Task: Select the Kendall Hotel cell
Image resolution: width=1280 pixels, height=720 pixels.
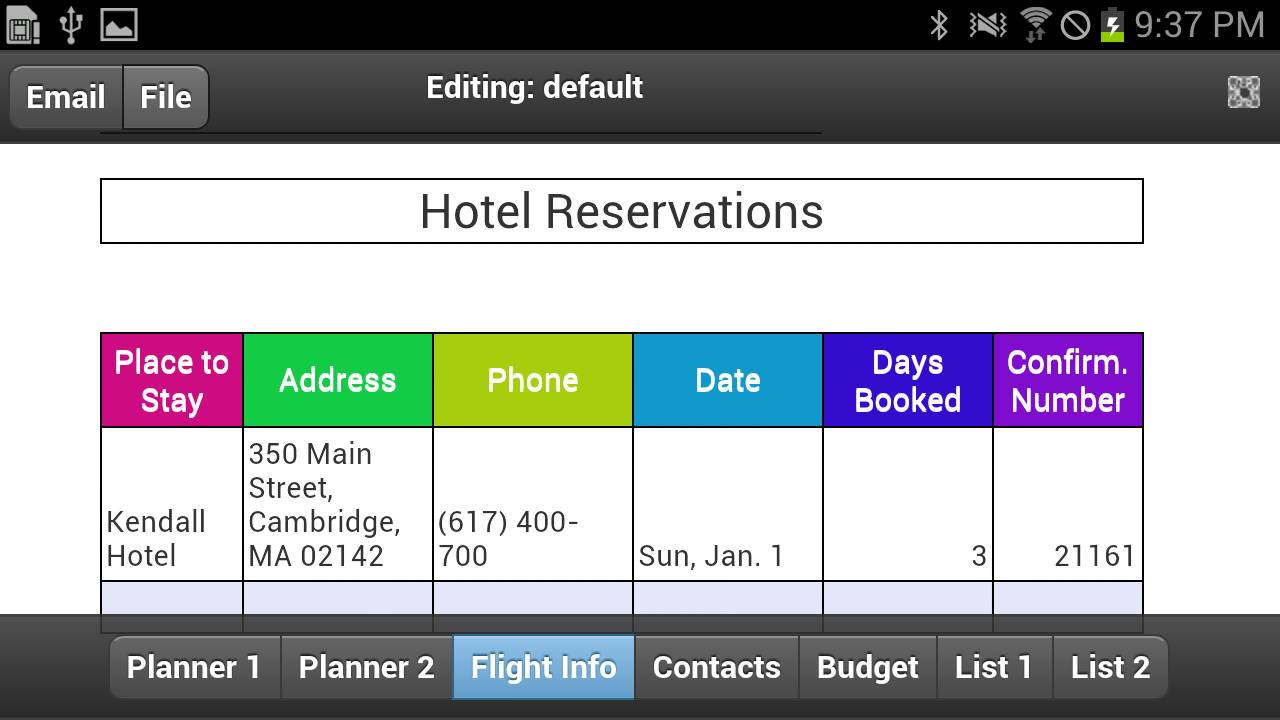Action: tap(172, 504)
